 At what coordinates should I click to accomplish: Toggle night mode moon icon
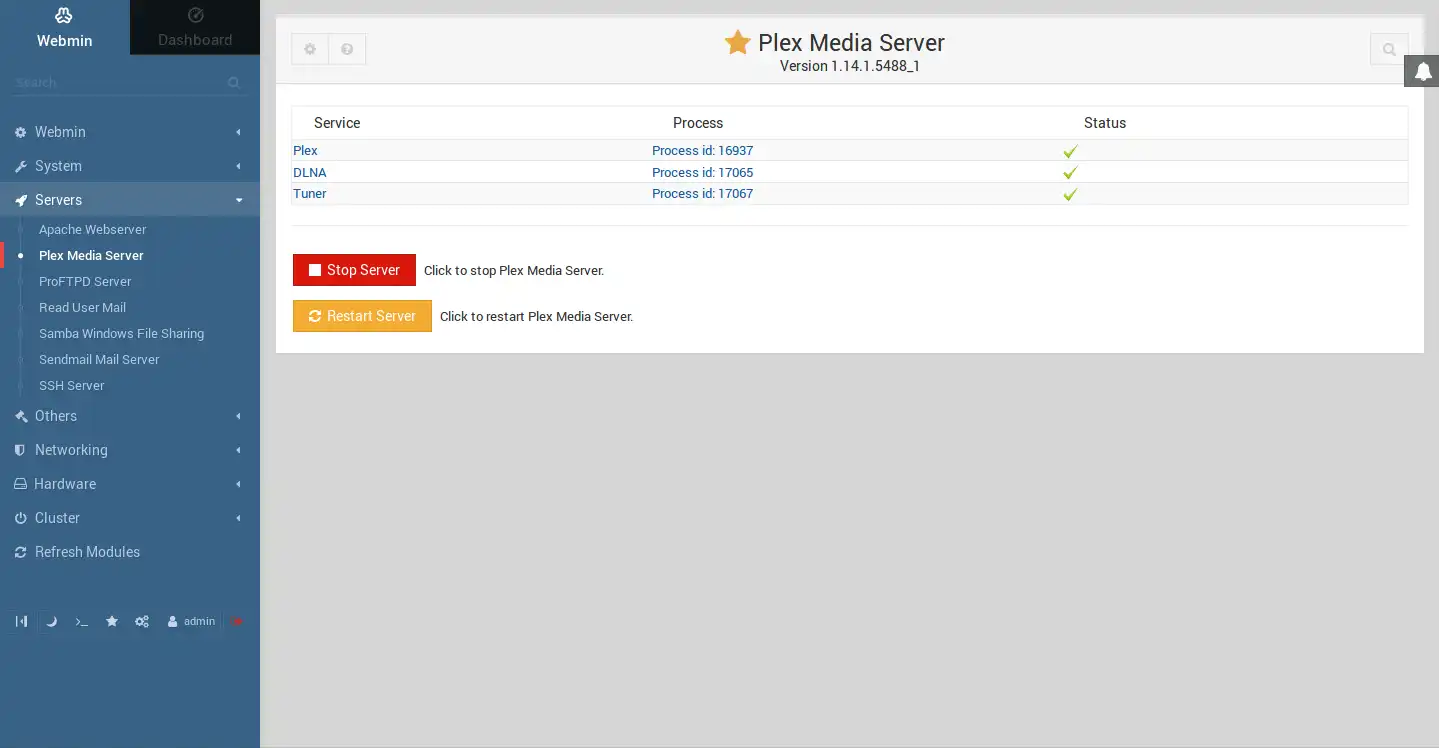tap(51, 622)
